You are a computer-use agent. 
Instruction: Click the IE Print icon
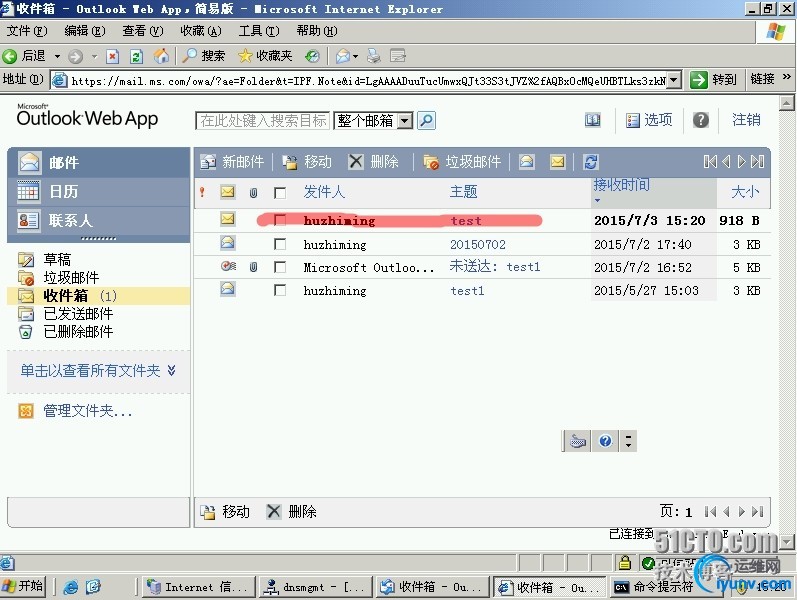coord(374,56)
